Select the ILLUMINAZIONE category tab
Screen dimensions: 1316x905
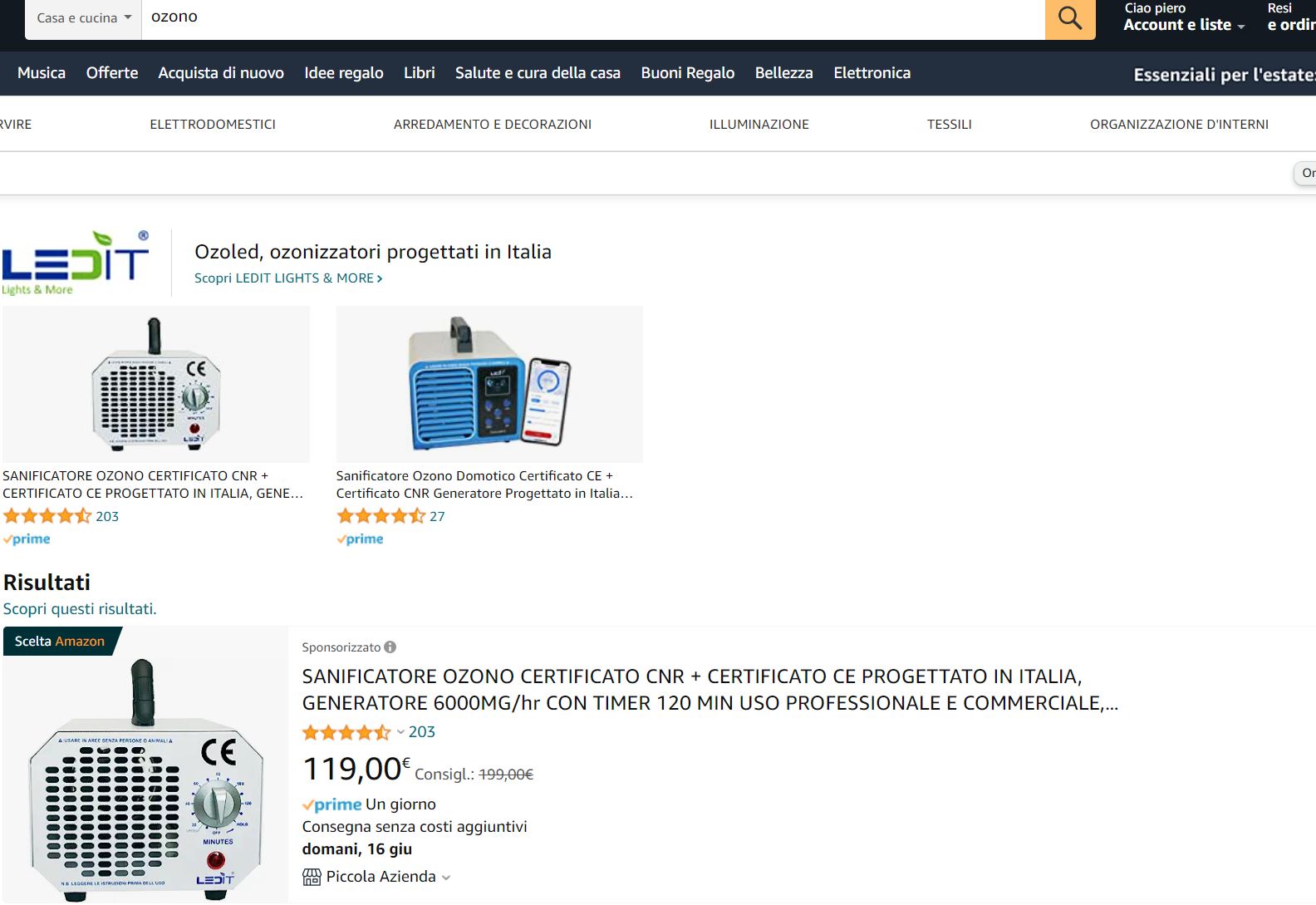[759, 125]
